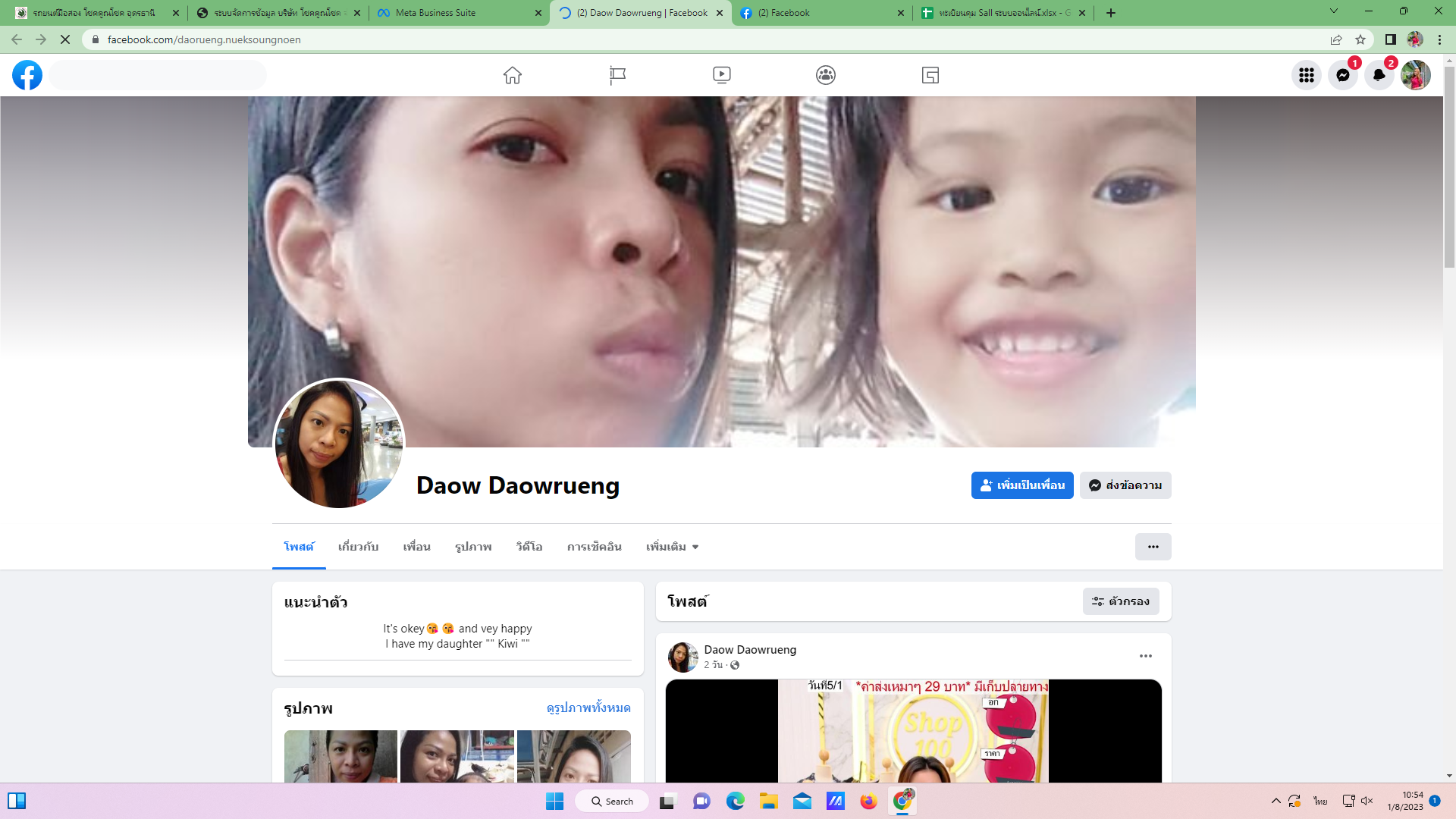Open the Watch video icon
Viewport: 1456px width, 819px height.
pyautogui.click(x=721, y=75)
